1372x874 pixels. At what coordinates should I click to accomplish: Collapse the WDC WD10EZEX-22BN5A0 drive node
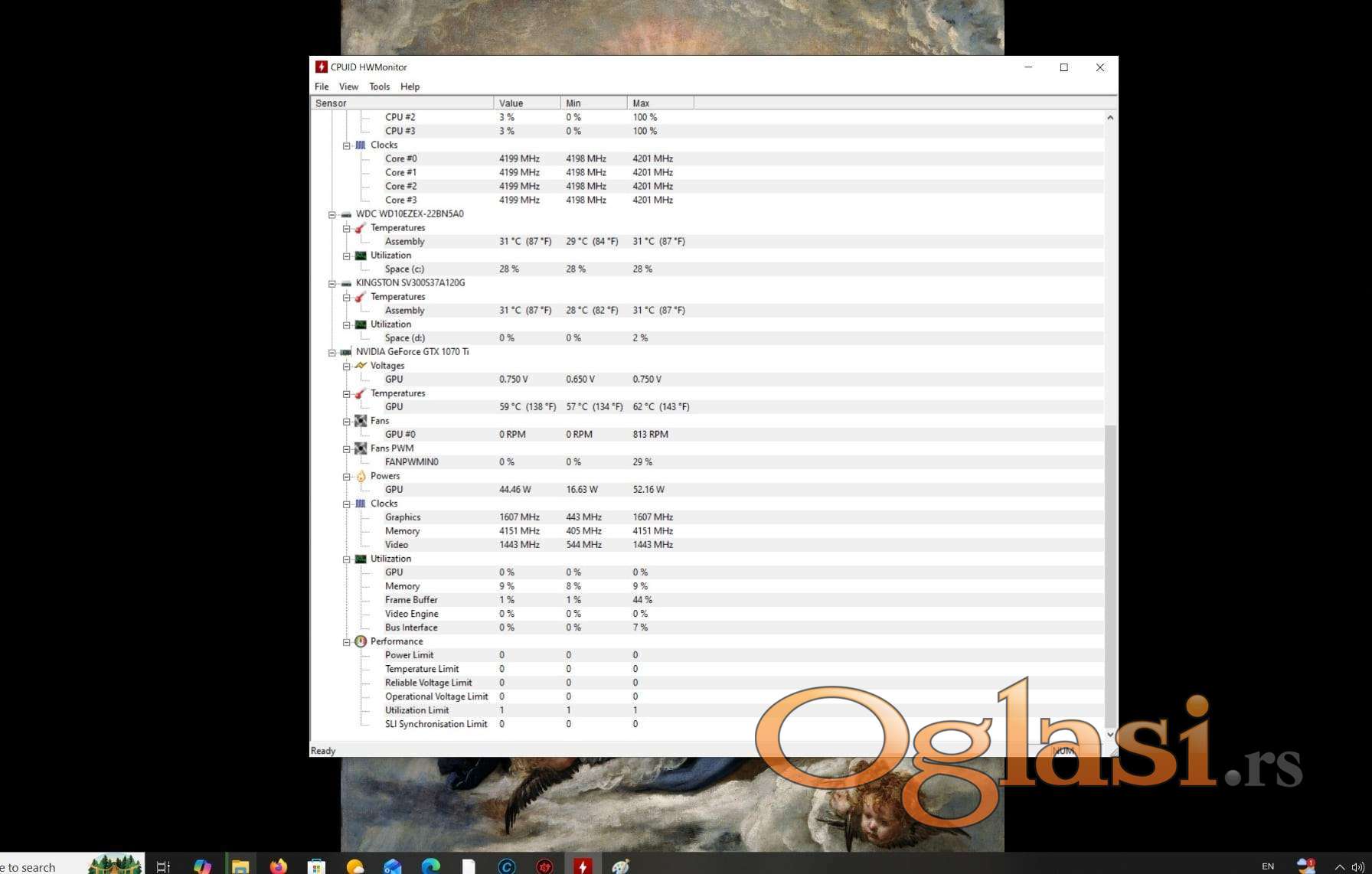tap(332, 214)
